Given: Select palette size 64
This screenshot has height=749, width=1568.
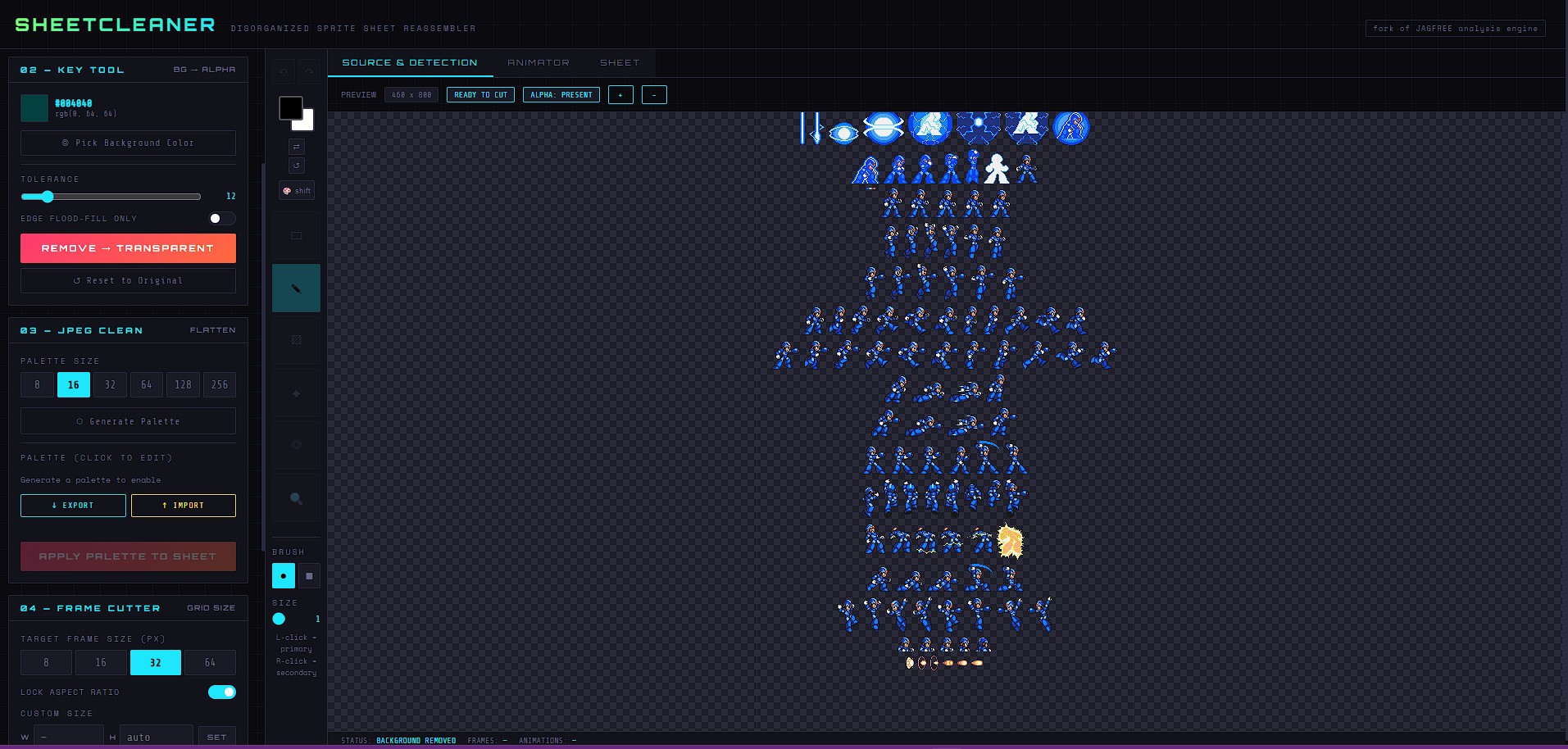Looking at the screenshot, I should point(147,384).
